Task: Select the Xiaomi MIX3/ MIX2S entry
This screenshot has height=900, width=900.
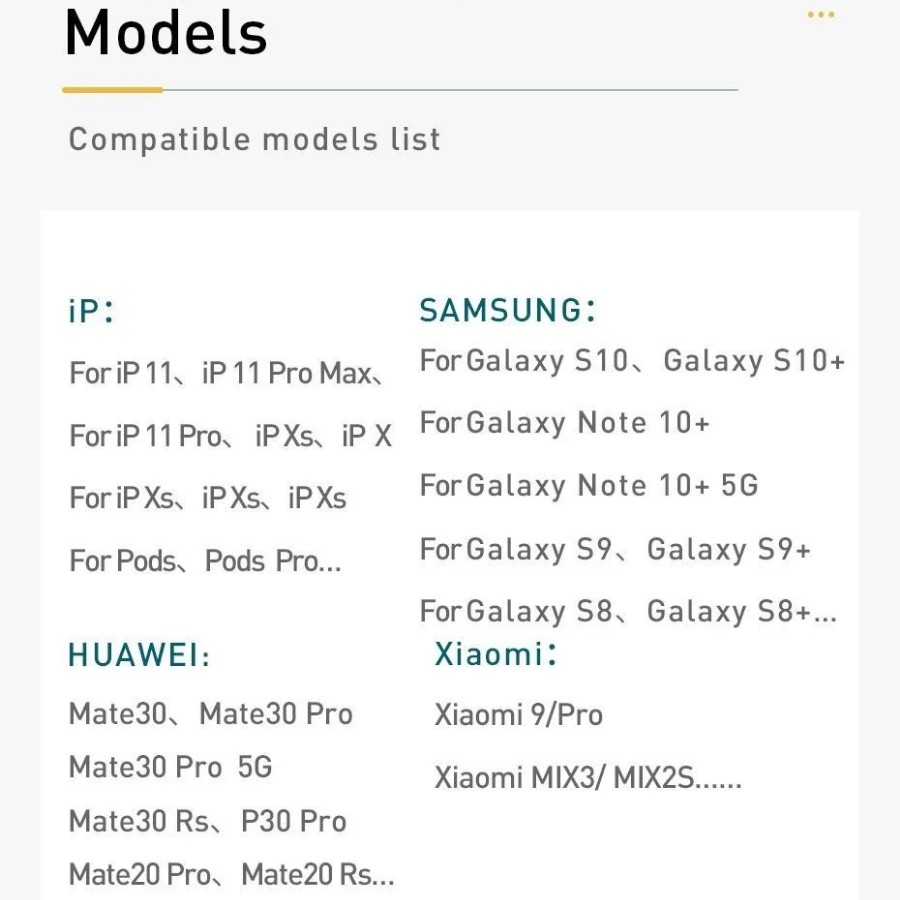Action: click(x=588, y=778)
